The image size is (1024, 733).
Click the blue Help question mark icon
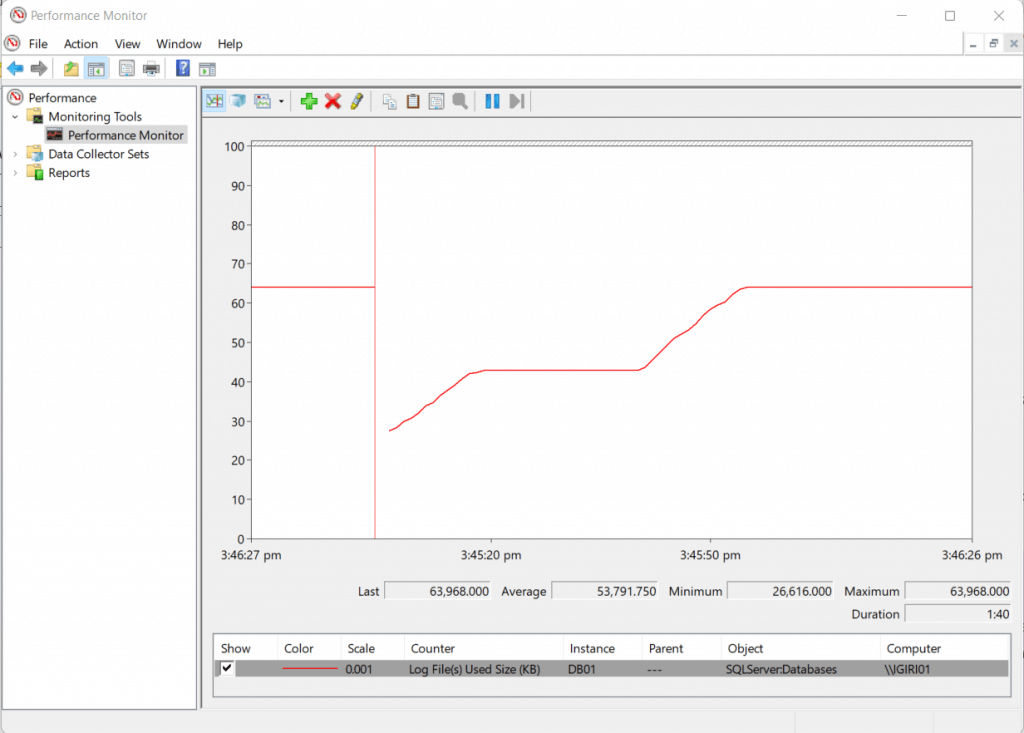click(183, 69)
